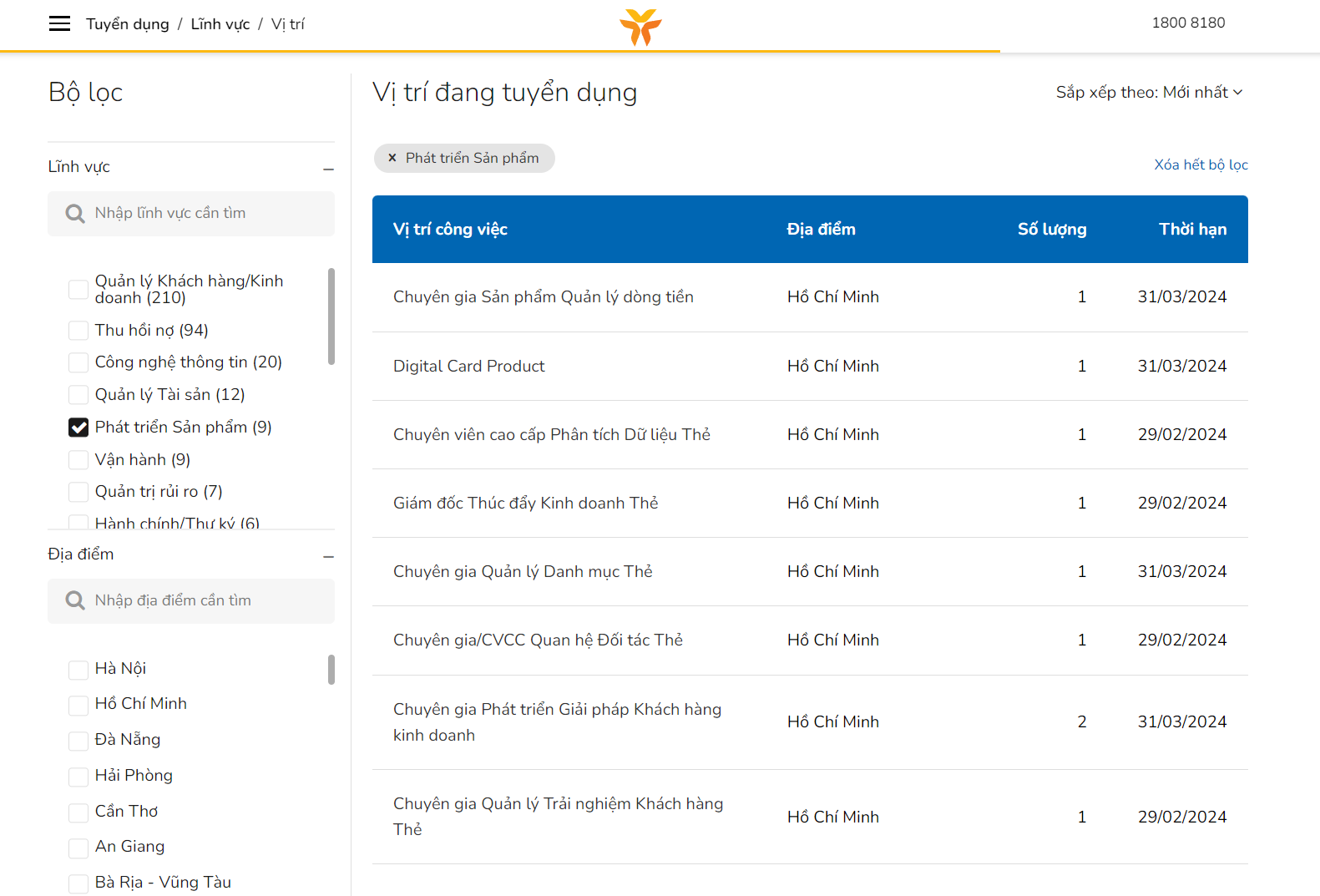Image resolution: width=1320 pixels, height=896 pixels.
Task: Remove the Phát triển Sản phẩm filter chip
Action: (x=392, y=158)
